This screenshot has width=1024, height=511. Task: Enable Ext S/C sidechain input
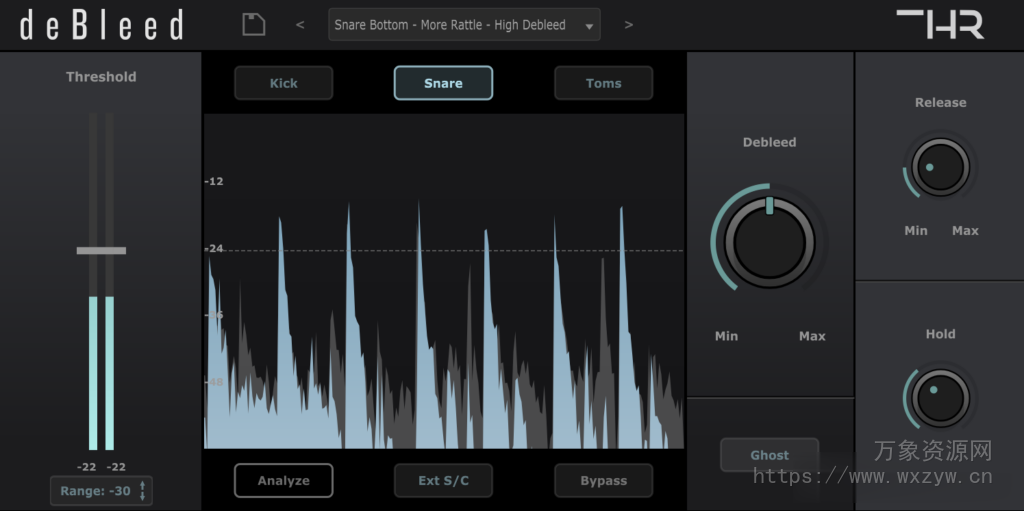coord(443,481)
